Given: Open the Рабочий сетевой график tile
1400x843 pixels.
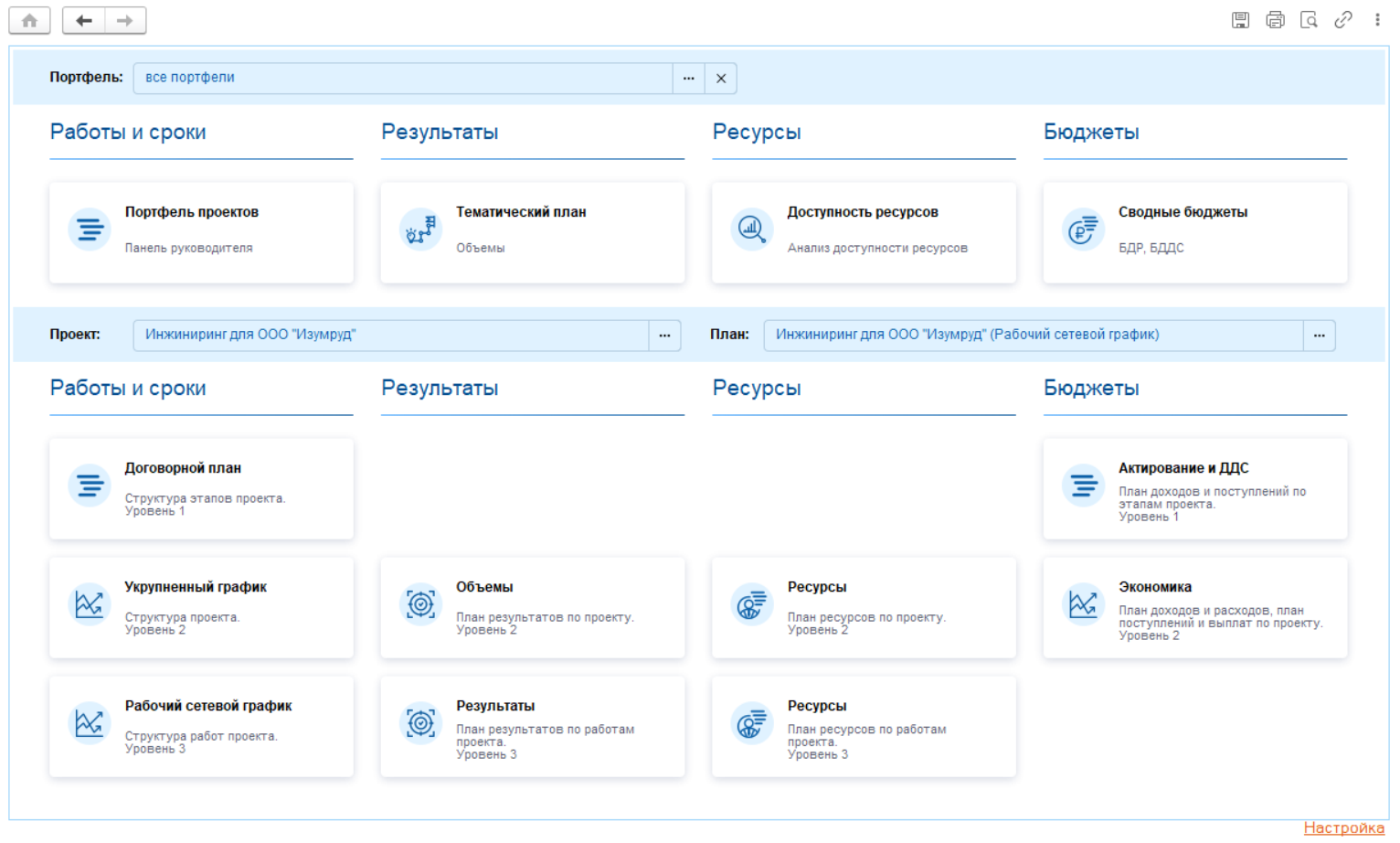Looking at the screenshot, I should (x=201, y=727).
